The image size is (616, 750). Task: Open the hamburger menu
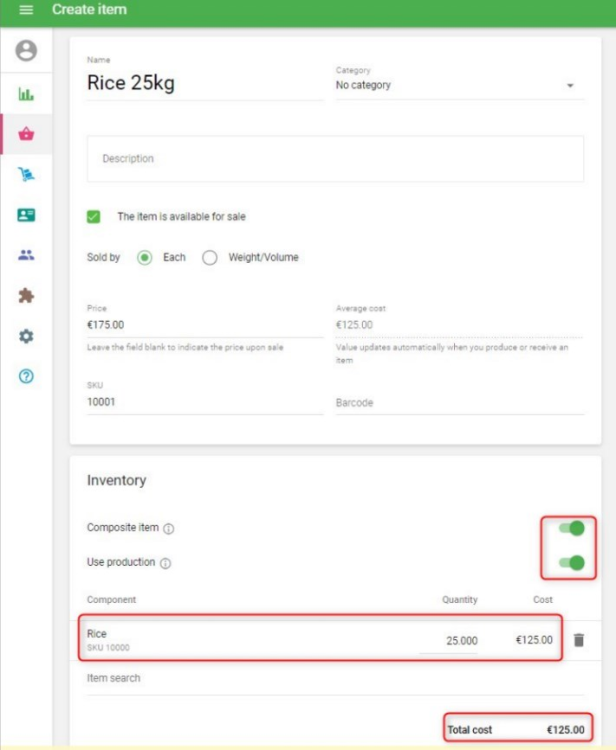[26, 10]
